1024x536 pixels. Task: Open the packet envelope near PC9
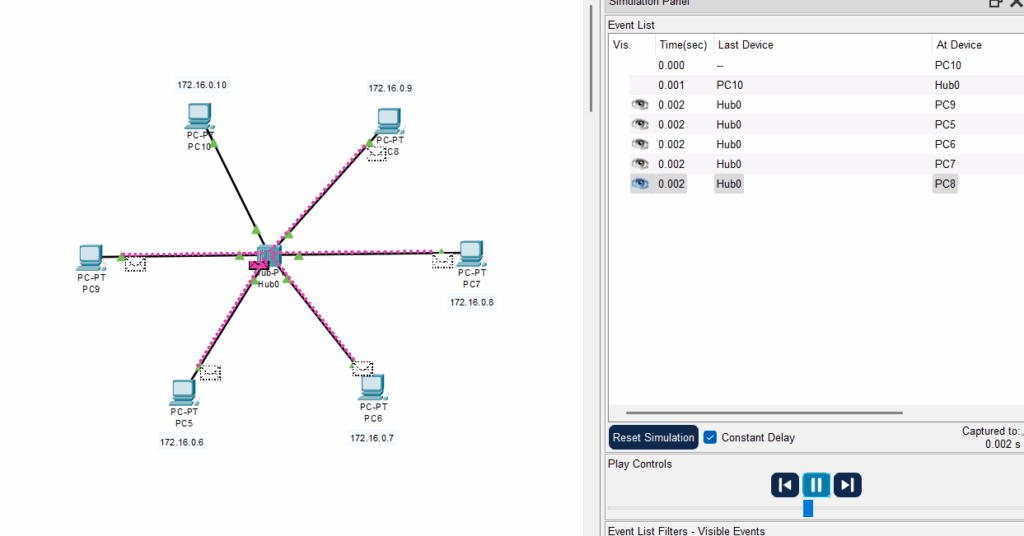point(135,264)
